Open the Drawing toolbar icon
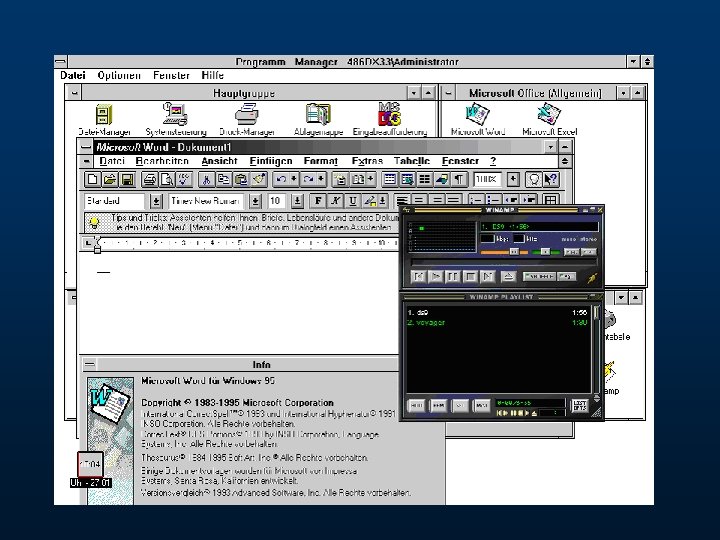720x540 pixels. tap(442, 179)
